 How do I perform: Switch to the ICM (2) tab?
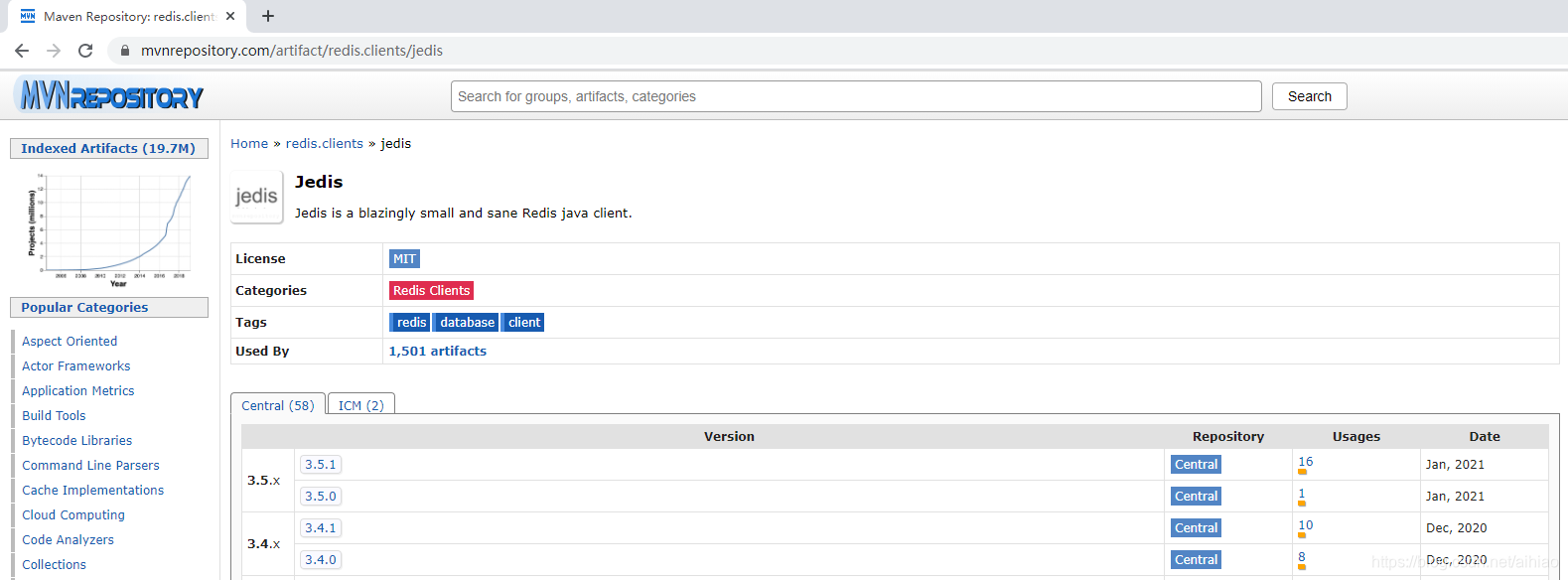tap(361, 405)
